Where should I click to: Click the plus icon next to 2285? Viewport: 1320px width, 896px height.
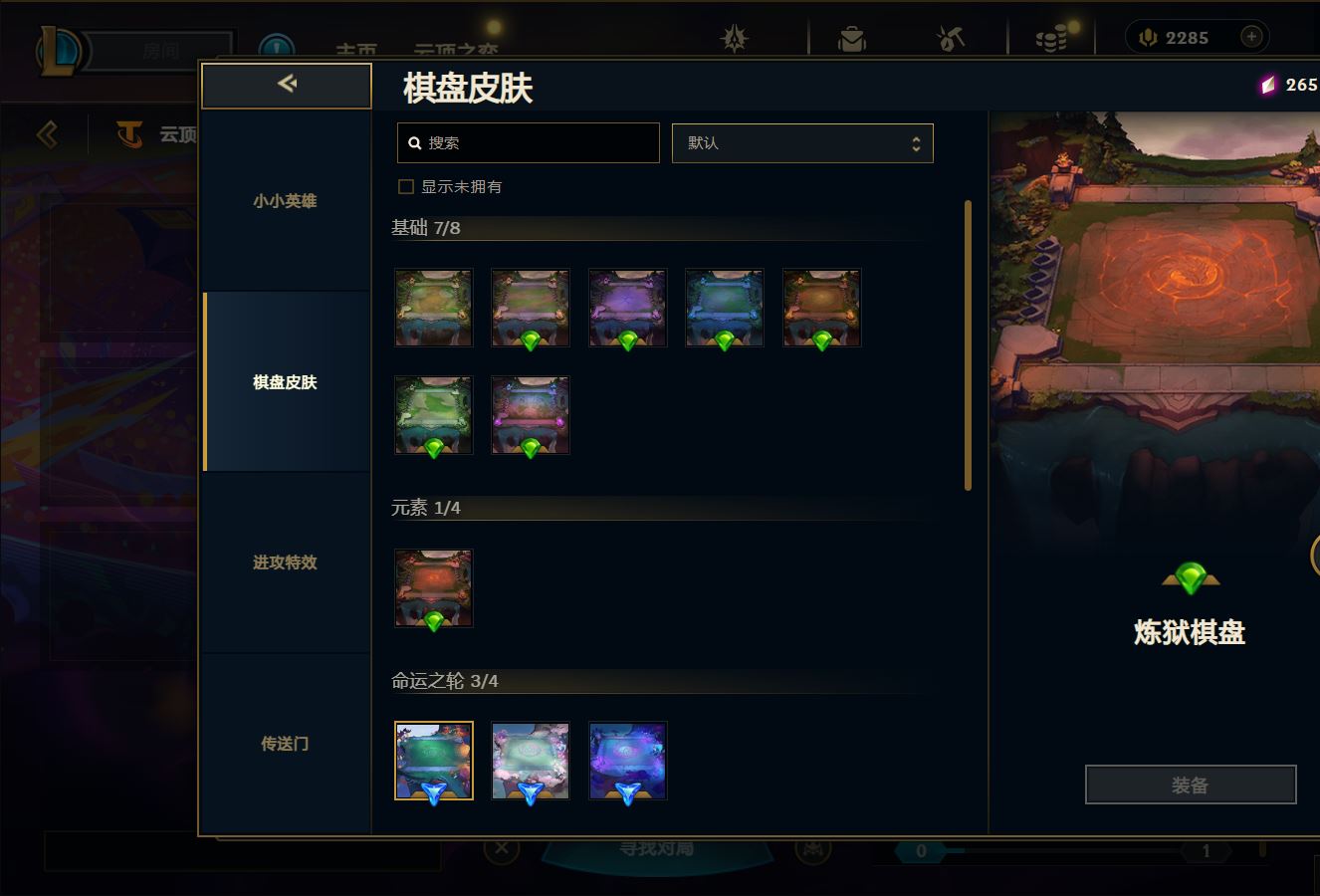pos(1251,37)
